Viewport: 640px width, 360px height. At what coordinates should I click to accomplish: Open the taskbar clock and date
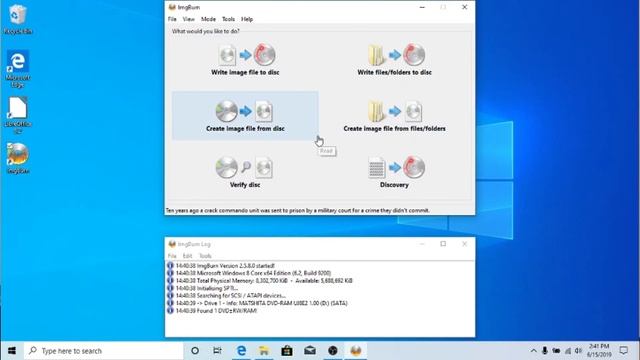pyautogui.click(x=599, y=351)
